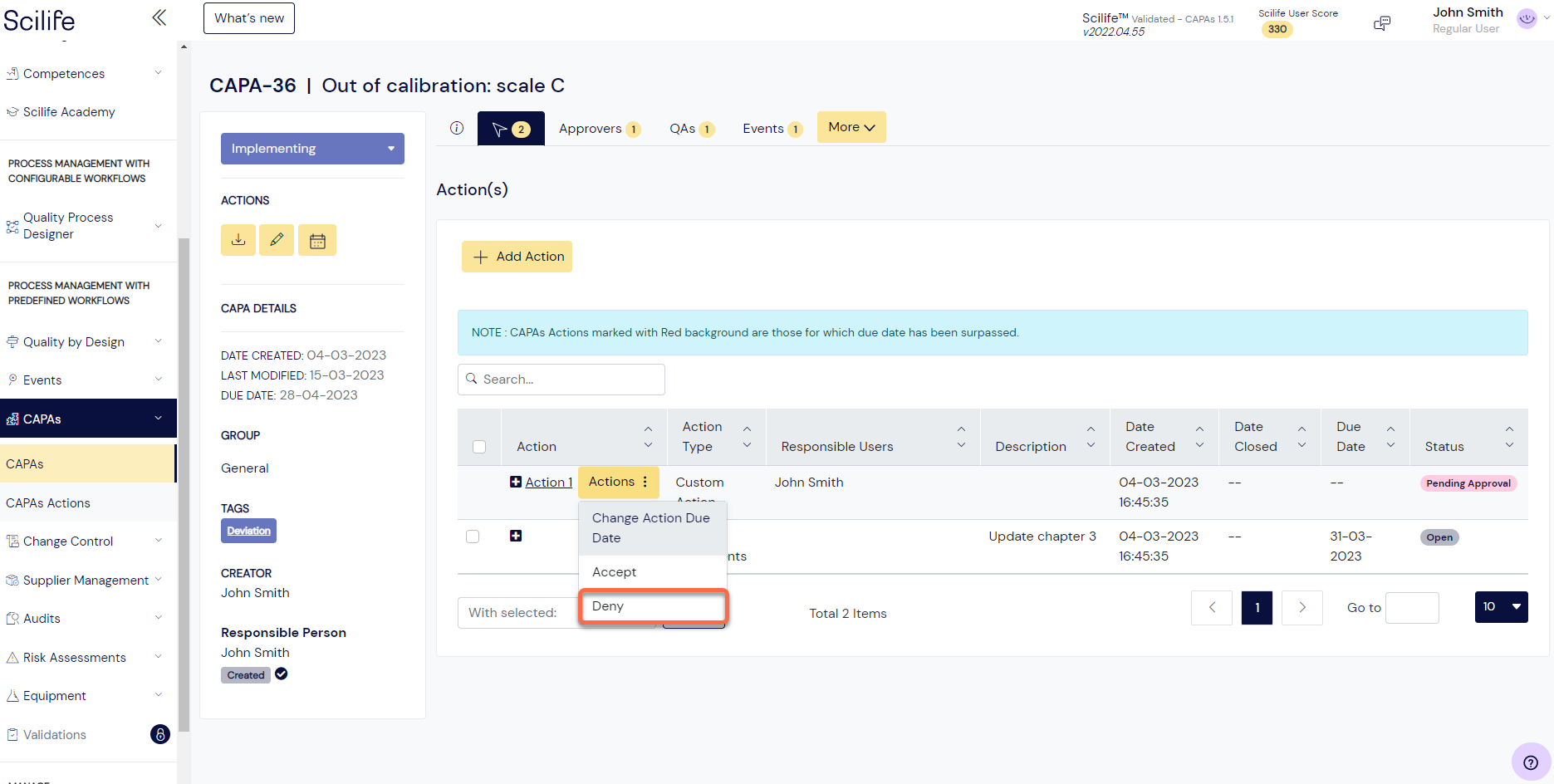The height and width of the screenshot is (784, 1554).
Task: Check the second action row checkbox
Action: pos(473,537)
